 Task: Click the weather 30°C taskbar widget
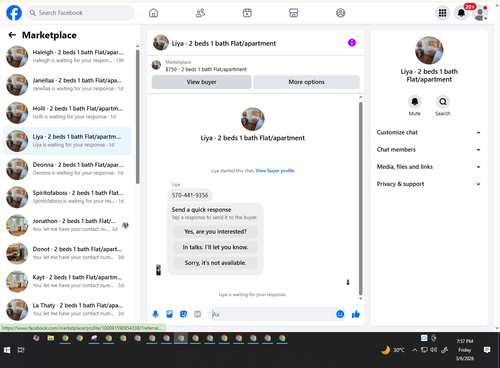[393, 350]
